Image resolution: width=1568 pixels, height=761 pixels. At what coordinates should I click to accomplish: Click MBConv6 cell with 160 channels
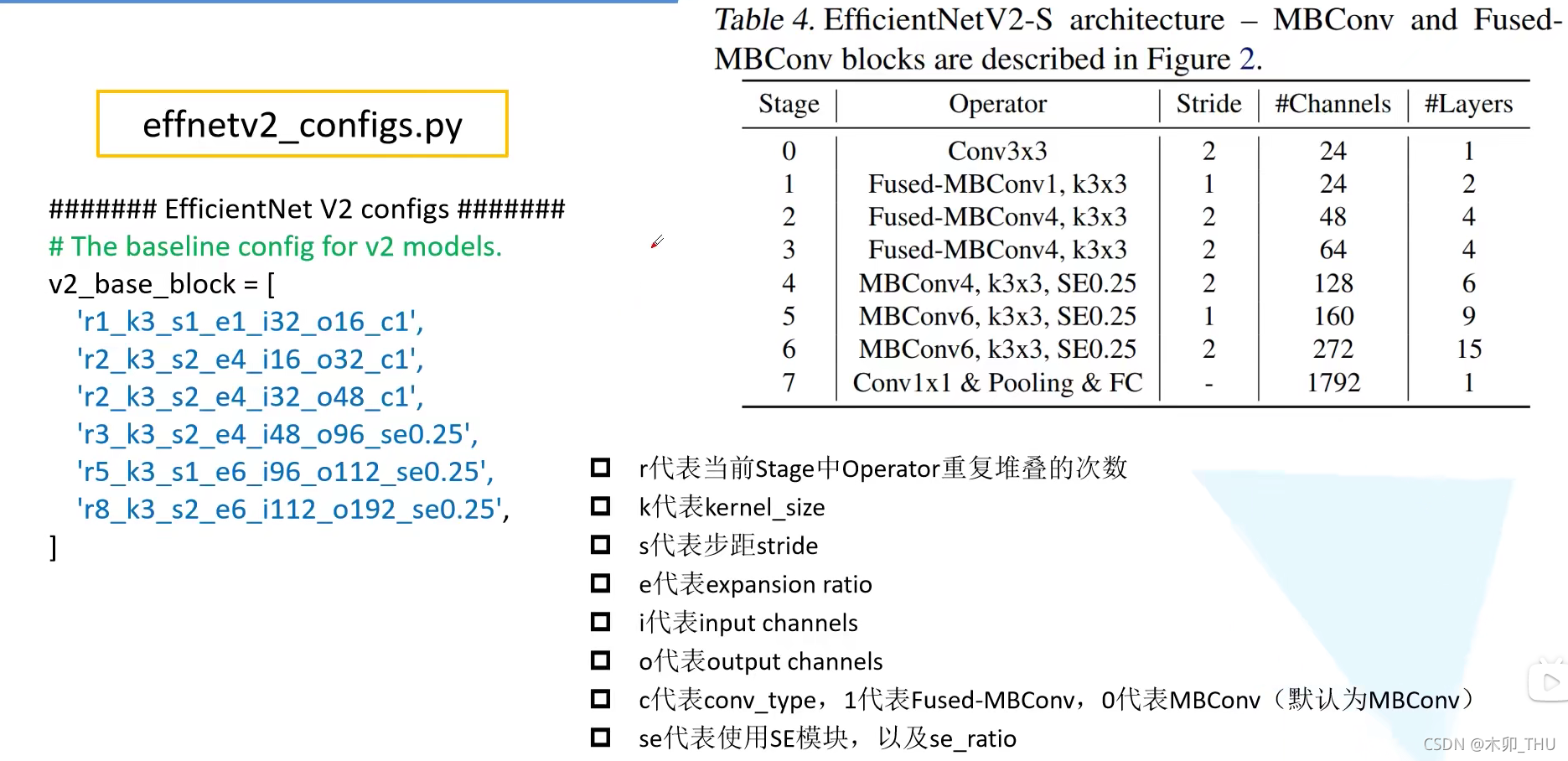pyautogui.click(x=997, y=316)
